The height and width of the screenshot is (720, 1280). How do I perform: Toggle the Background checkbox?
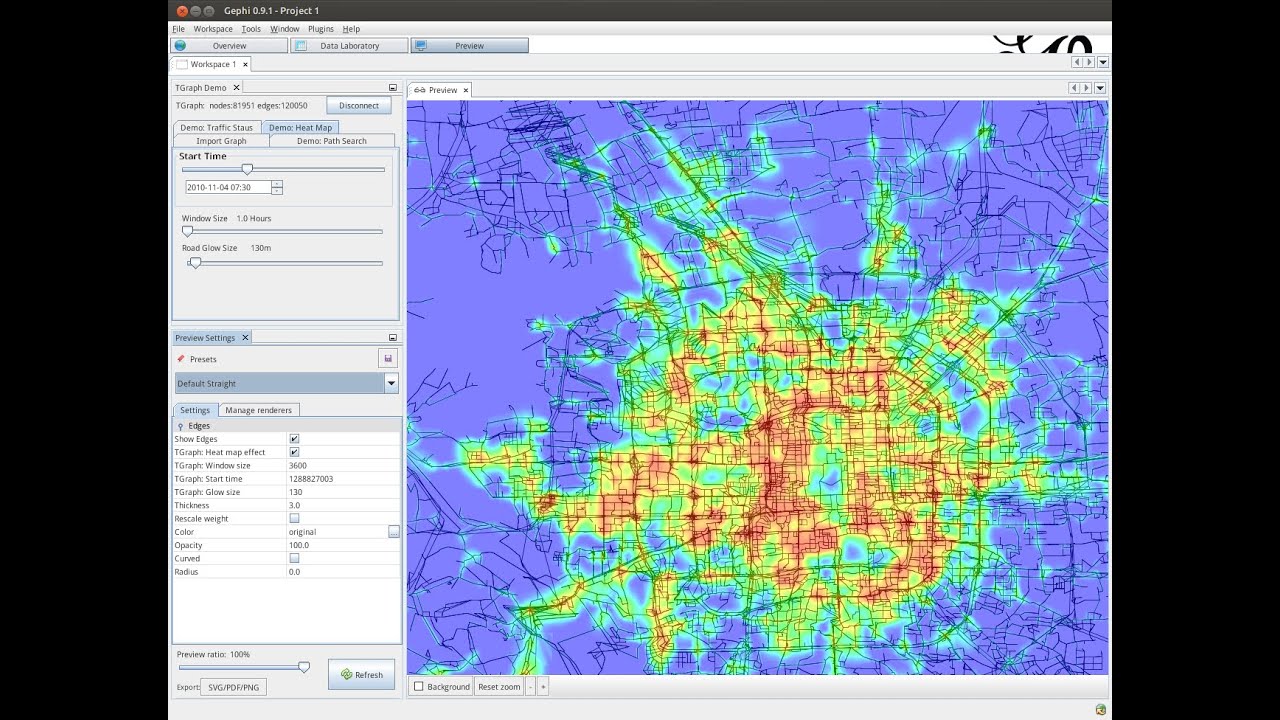(x=419, y=687)
